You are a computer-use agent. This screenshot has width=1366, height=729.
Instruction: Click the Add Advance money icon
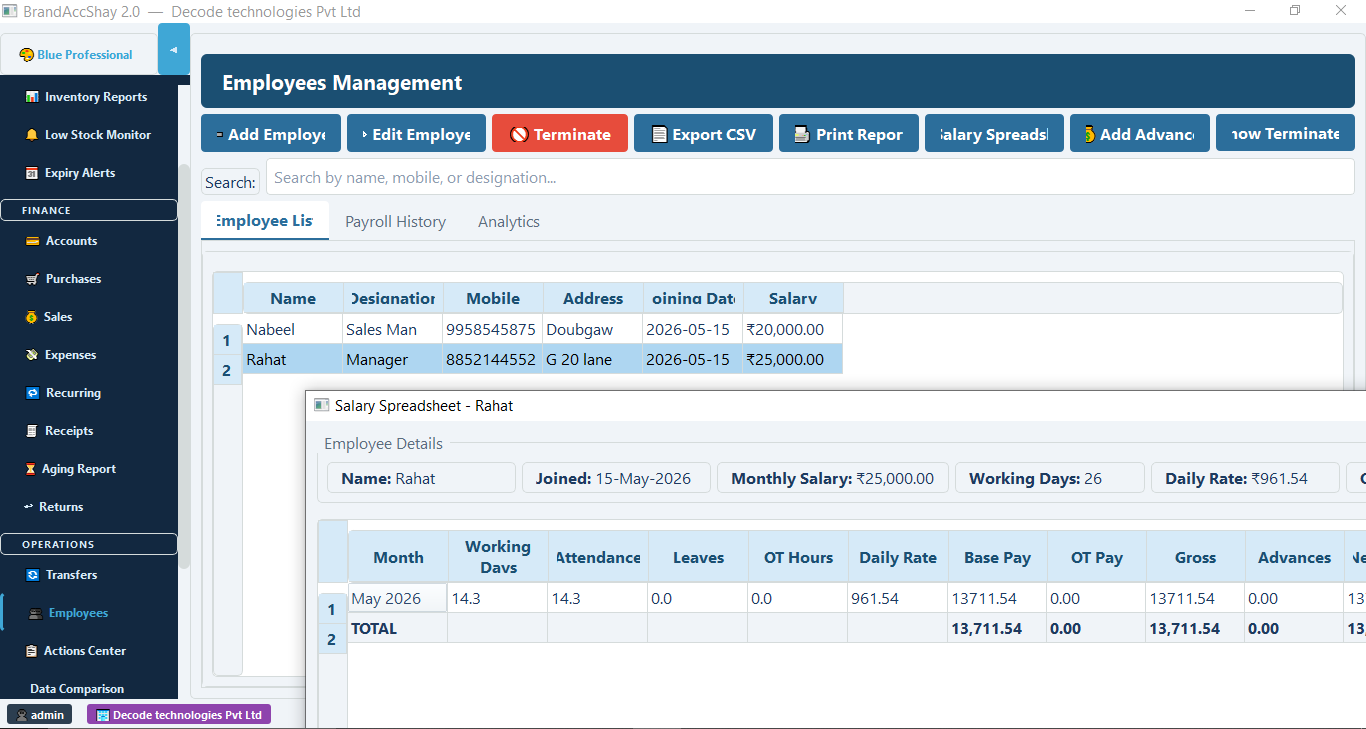pyautogui.click(x=1089, y=134)
